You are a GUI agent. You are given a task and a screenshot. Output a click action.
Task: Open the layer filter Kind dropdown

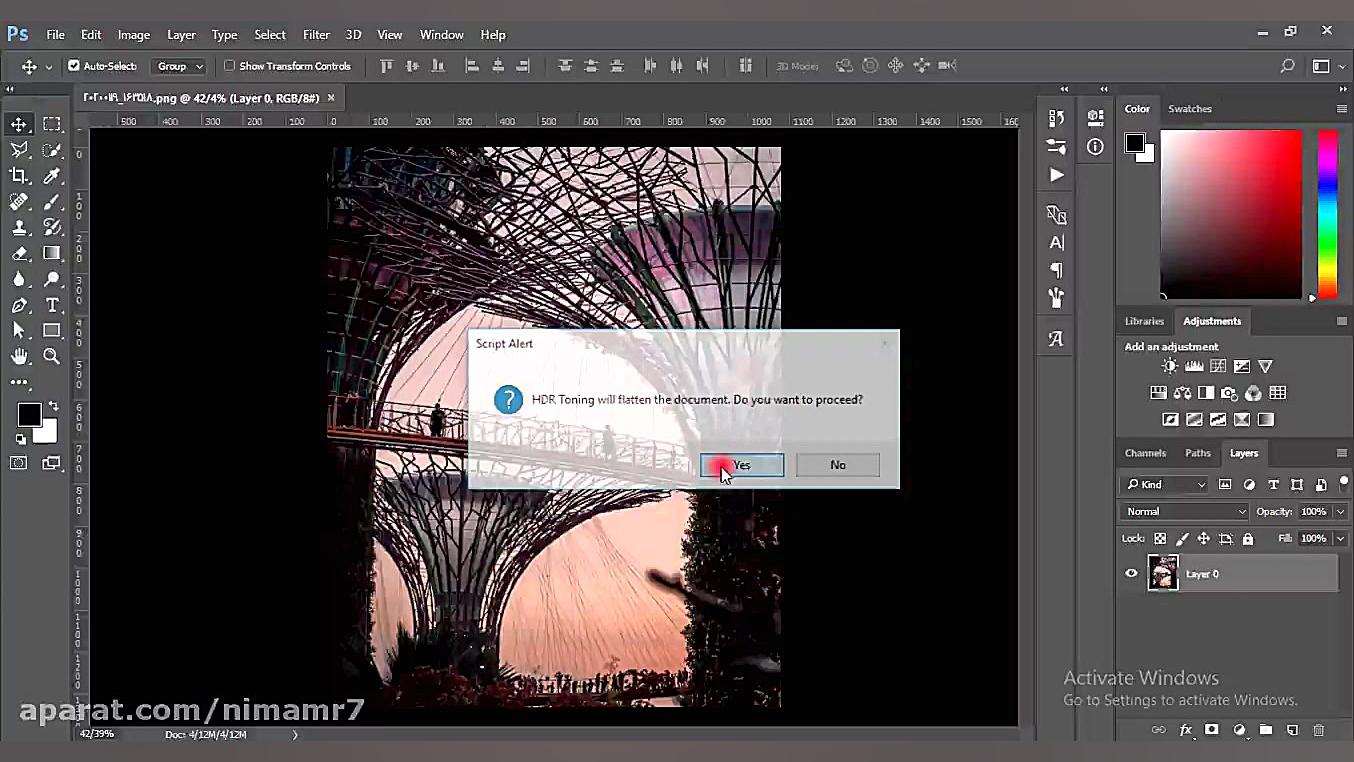(x=1165, y=484)
